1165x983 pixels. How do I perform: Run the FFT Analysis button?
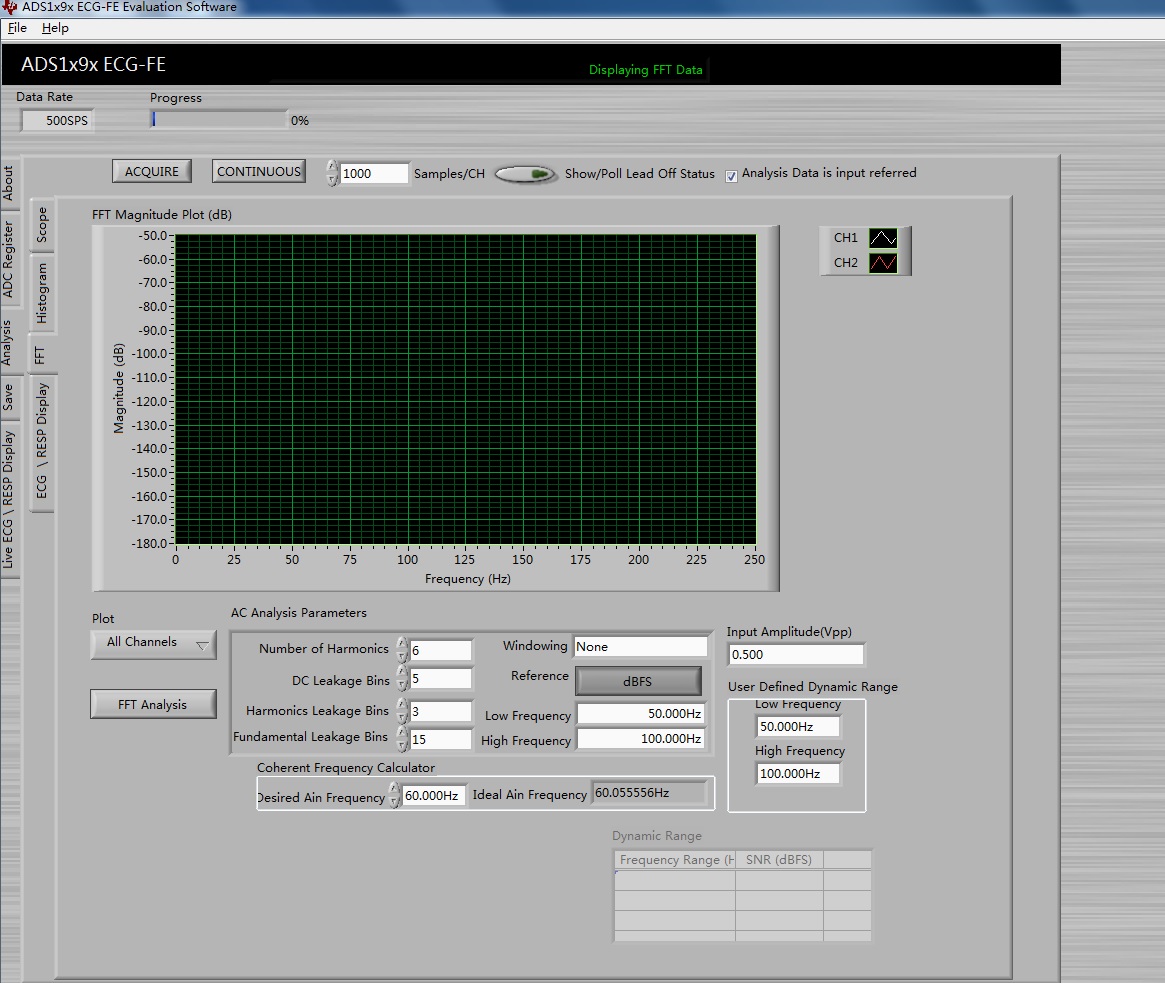[x=152, y=705]
